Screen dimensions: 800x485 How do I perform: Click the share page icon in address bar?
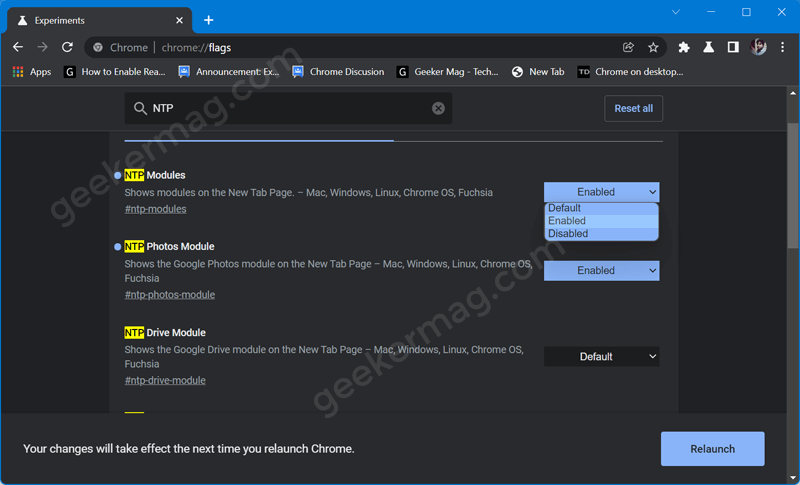(628, 47)
